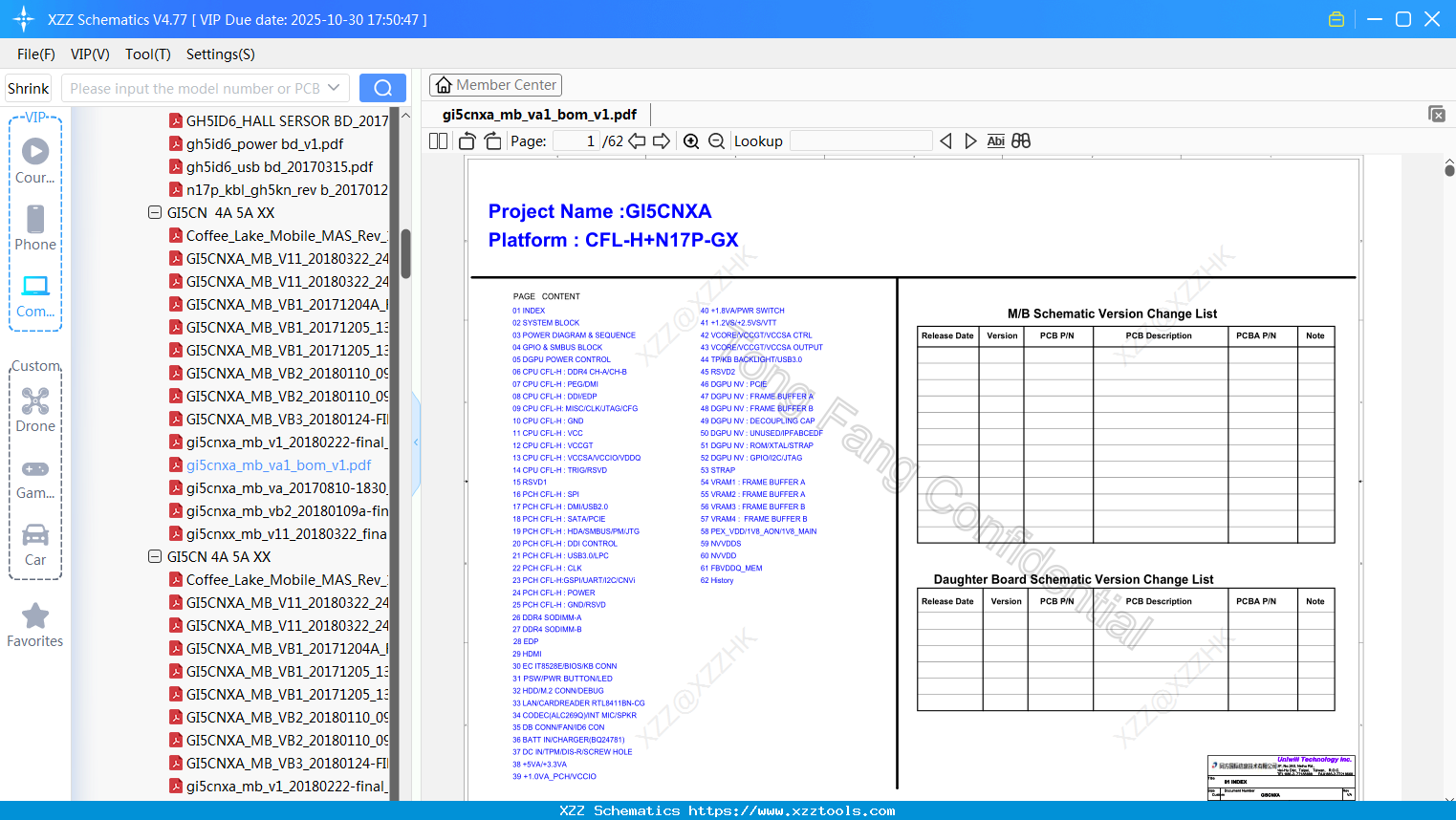This screenshot has height=820, width=1456.
Task: Click 29 HDMI content entry
Action: 527,654
